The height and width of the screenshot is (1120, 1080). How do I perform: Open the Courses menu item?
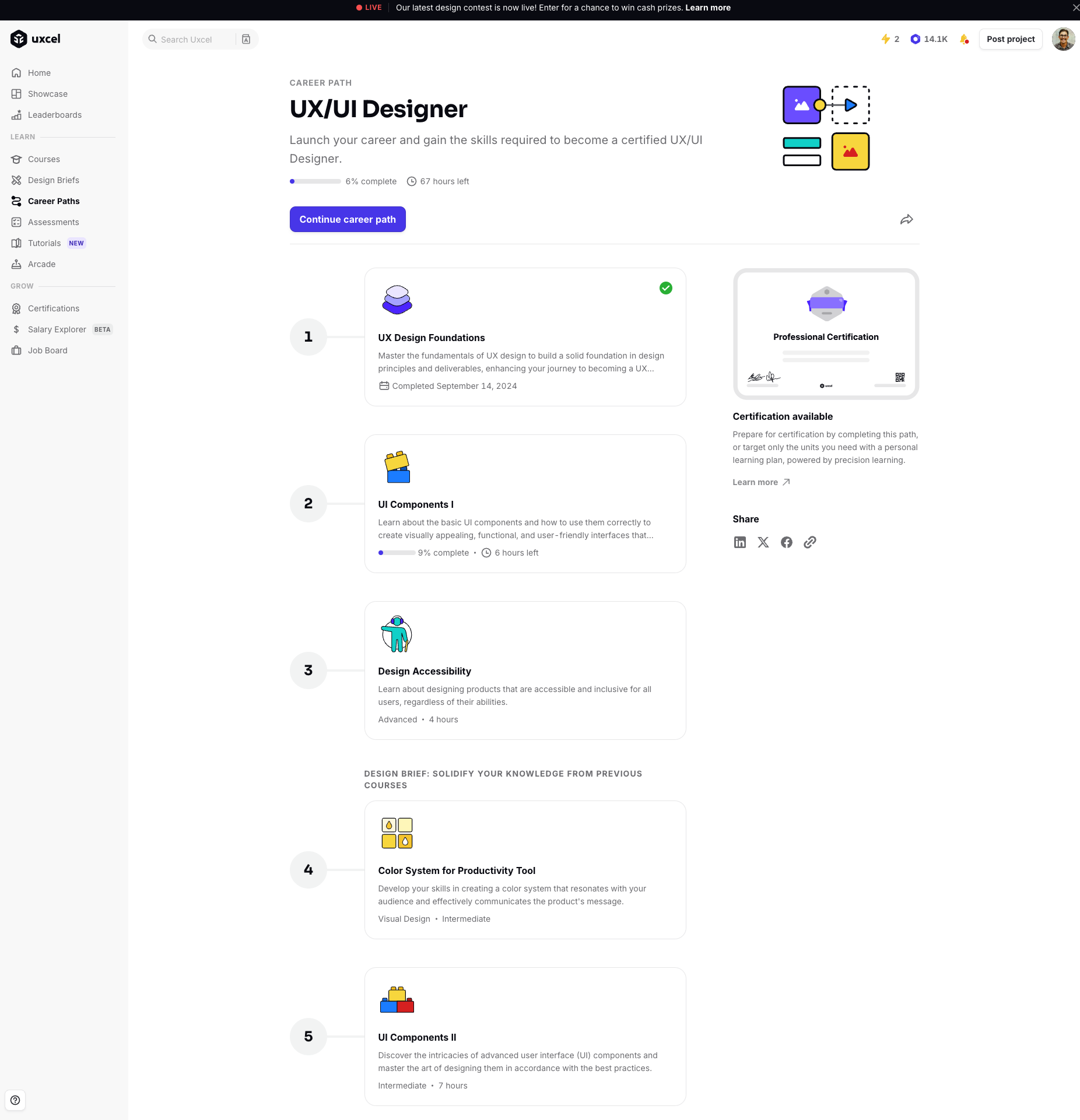[x=44, y=159]
